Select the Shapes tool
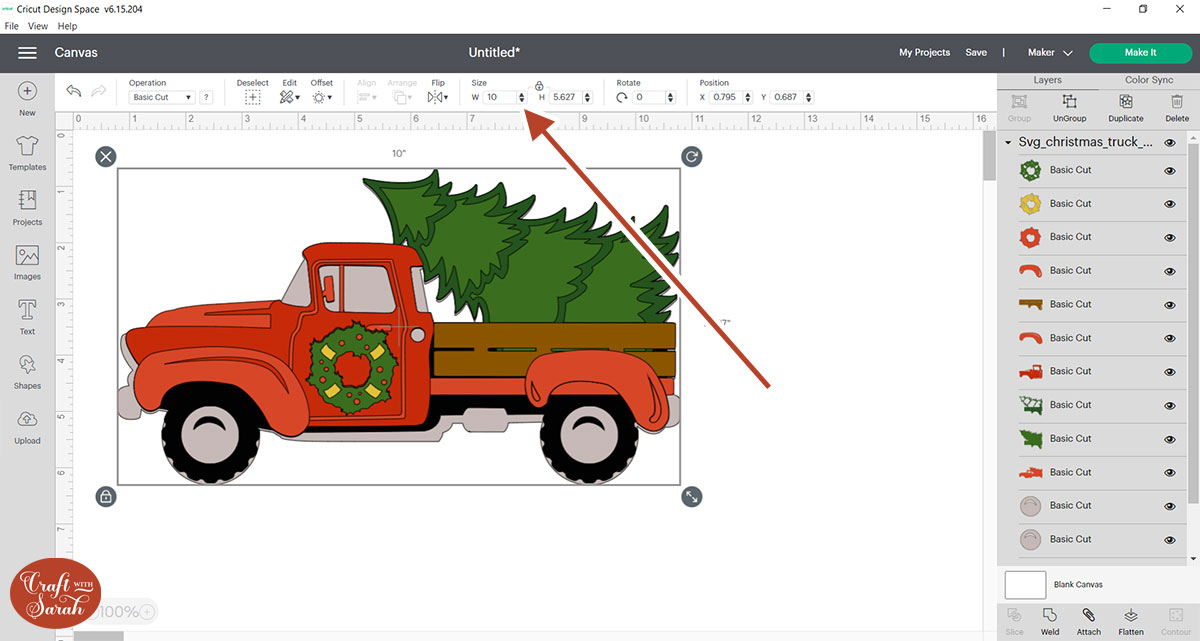1200x641 pixels. [27, 365]
